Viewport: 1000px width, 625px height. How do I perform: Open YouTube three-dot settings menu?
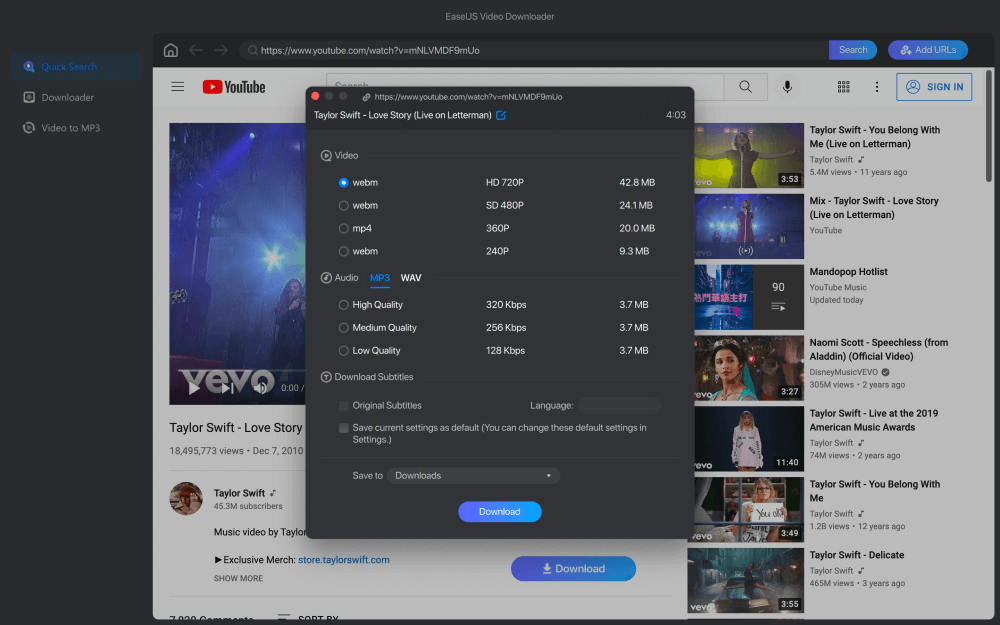877,87
